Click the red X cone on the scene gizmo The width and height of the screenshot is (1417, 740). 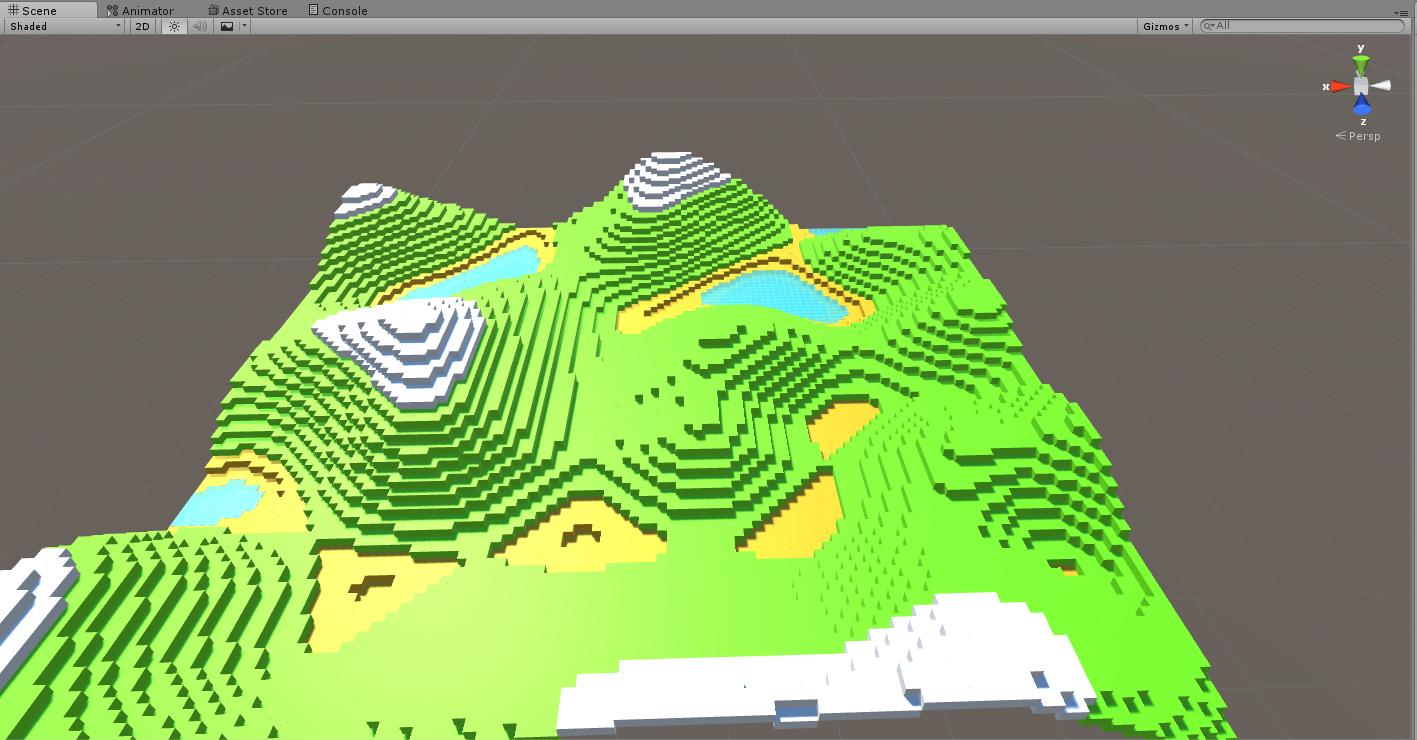coord(1342,86)
